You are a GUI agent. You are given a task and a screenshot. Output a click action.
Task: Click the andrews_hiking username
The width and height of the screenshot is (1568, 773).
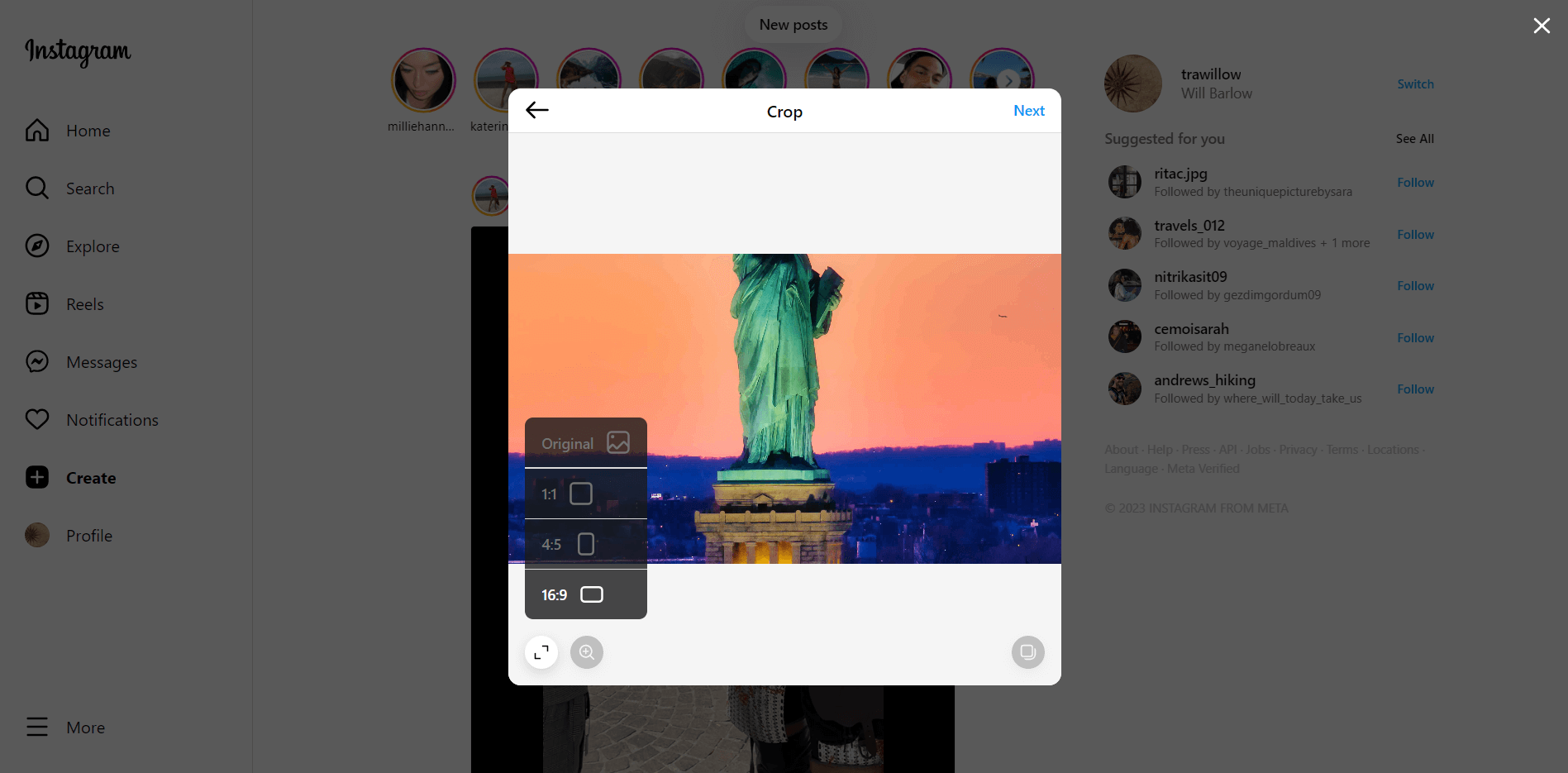click(x=1204, y=380)
